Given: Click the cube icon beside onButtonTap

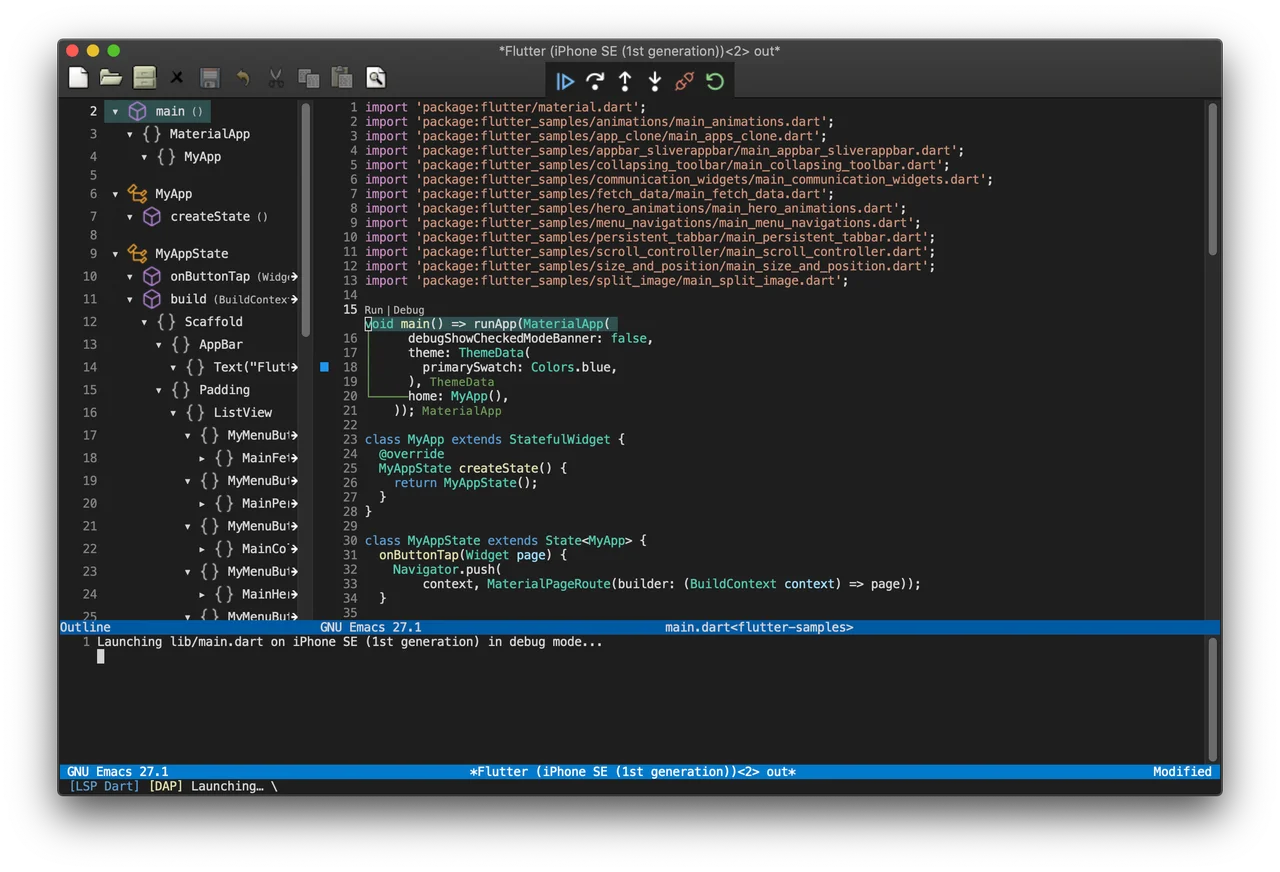Looking at the screenshot, I should [152, 276].
